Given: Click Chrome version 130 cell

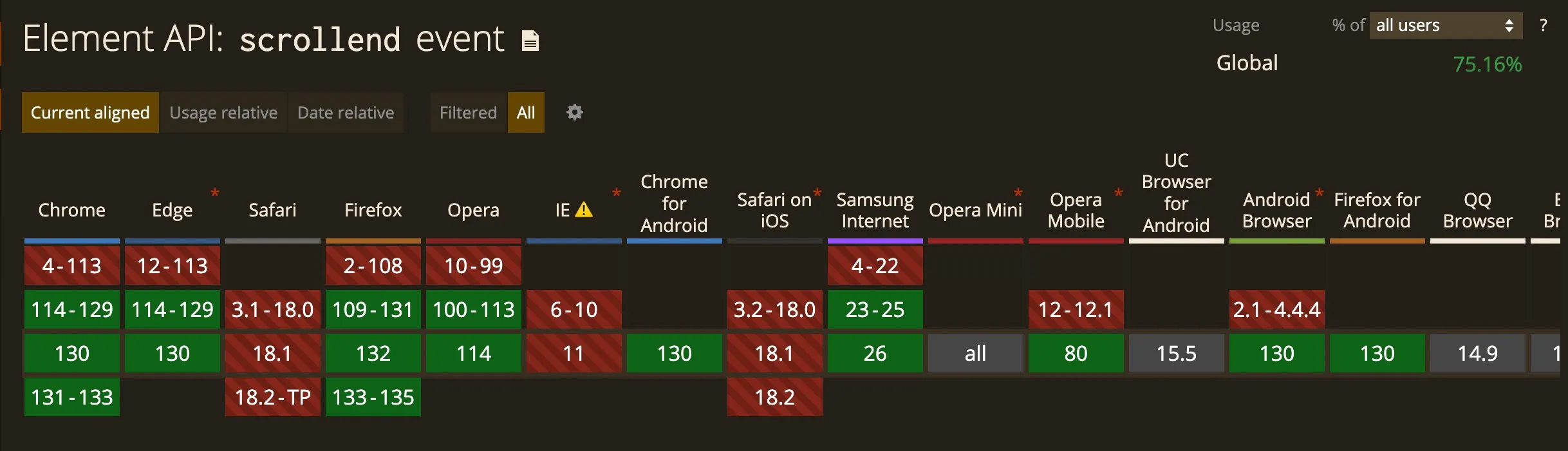Looking at the screenshot, I should 72,353.
